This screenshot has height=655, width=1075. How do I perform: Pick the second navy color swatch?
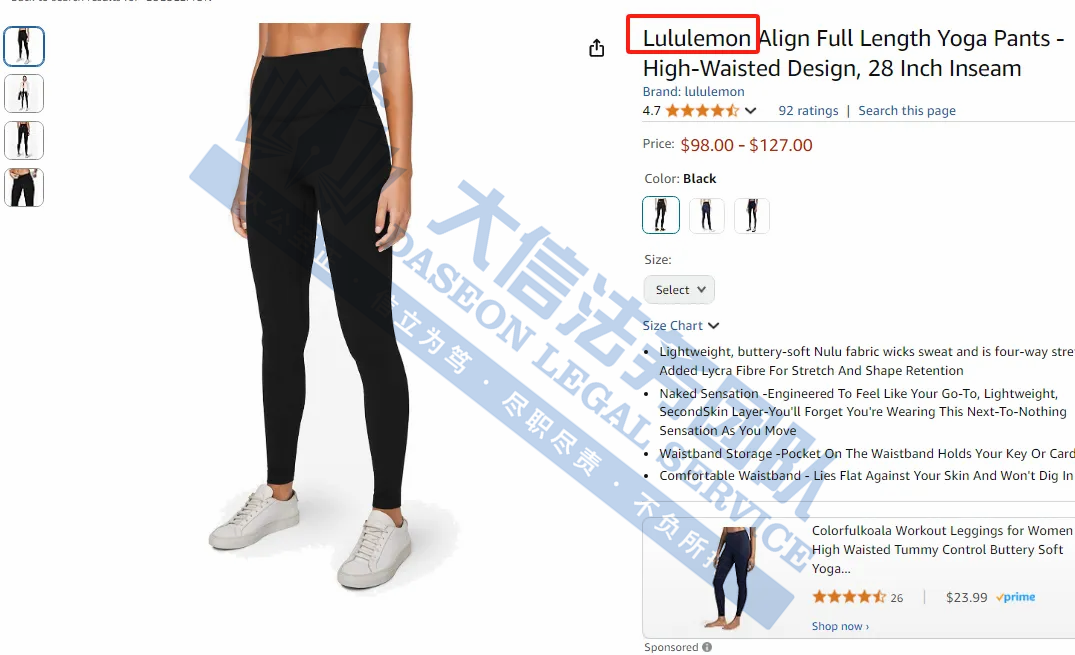706,215
